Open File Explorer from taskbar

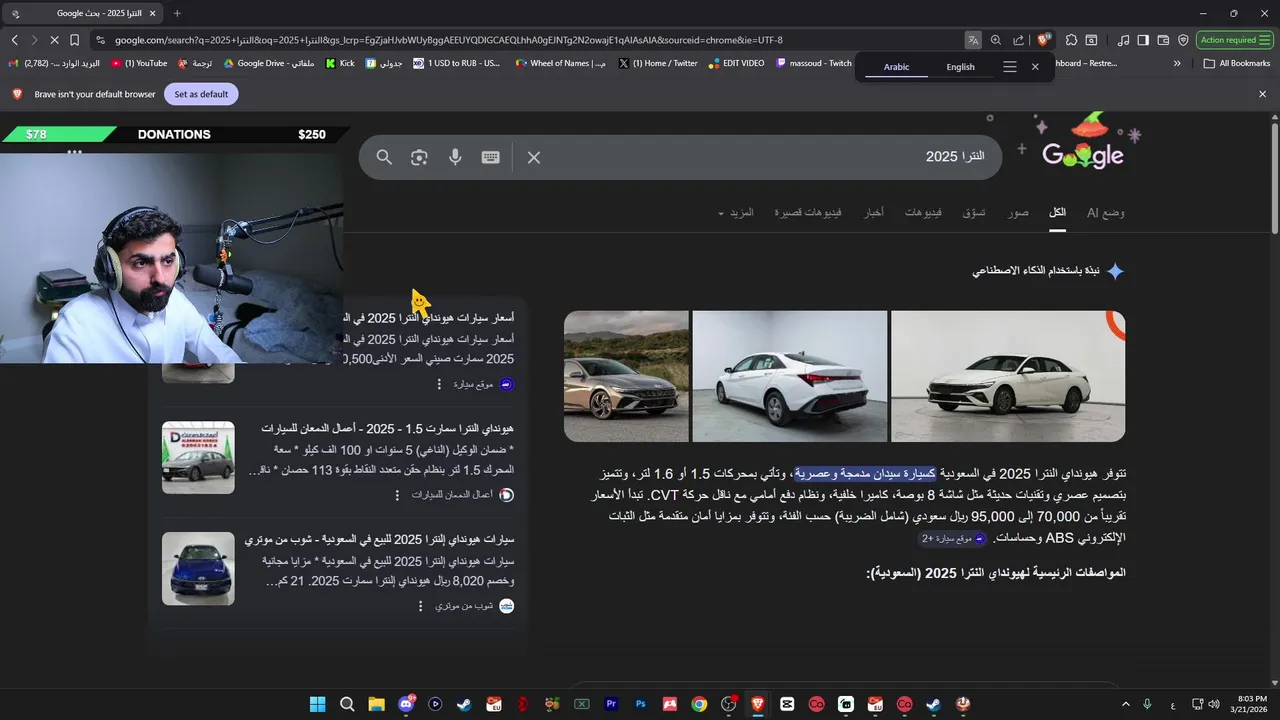tap(376, 704)
